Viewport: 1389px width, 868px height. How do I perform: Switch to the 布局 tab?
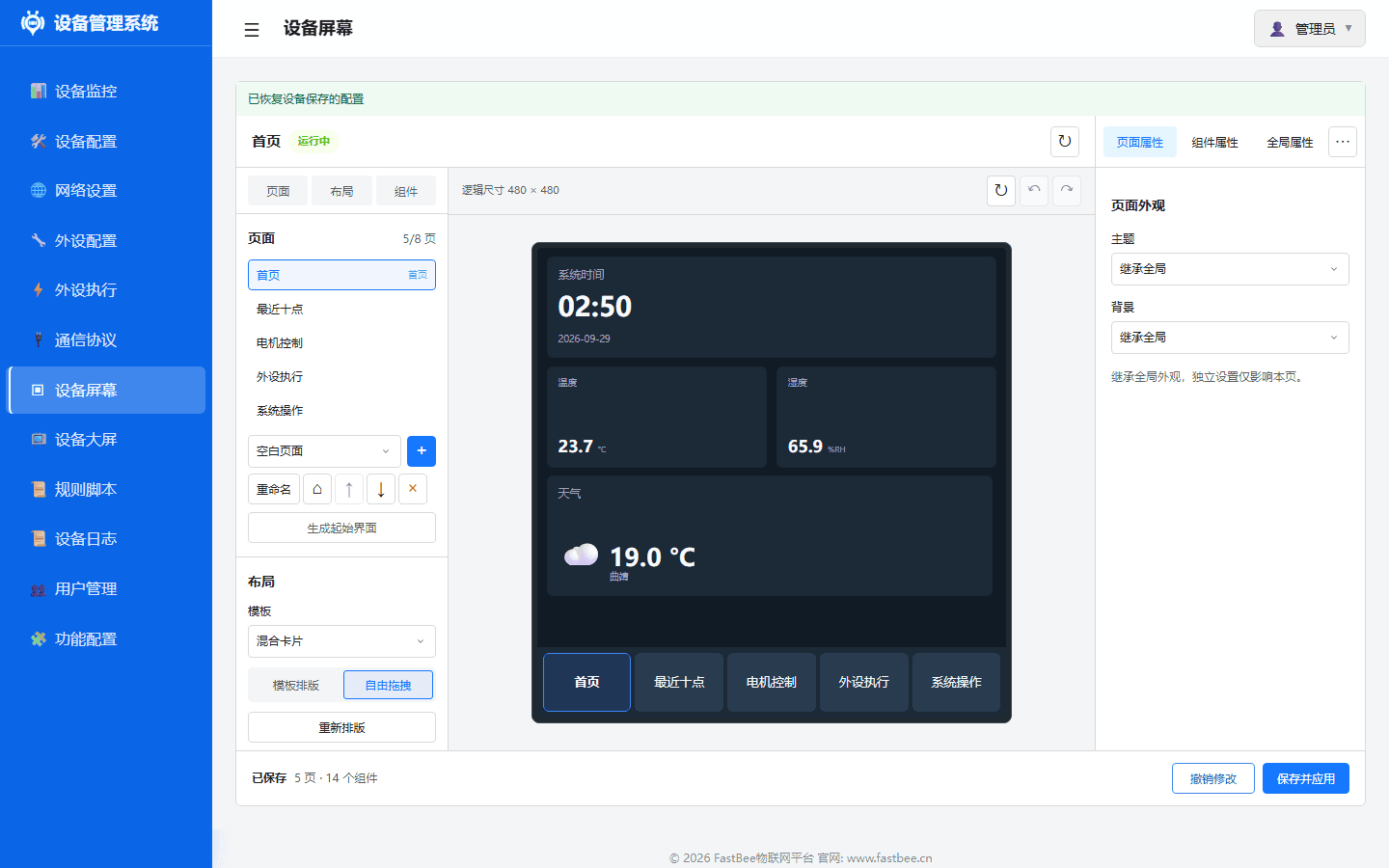point(341,191)
